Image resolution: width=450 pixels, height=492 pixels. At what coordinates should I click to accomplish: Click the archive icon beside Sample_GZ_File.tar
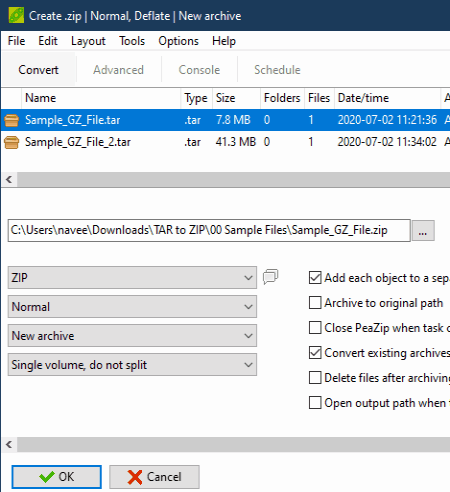(x=11, y=120)
